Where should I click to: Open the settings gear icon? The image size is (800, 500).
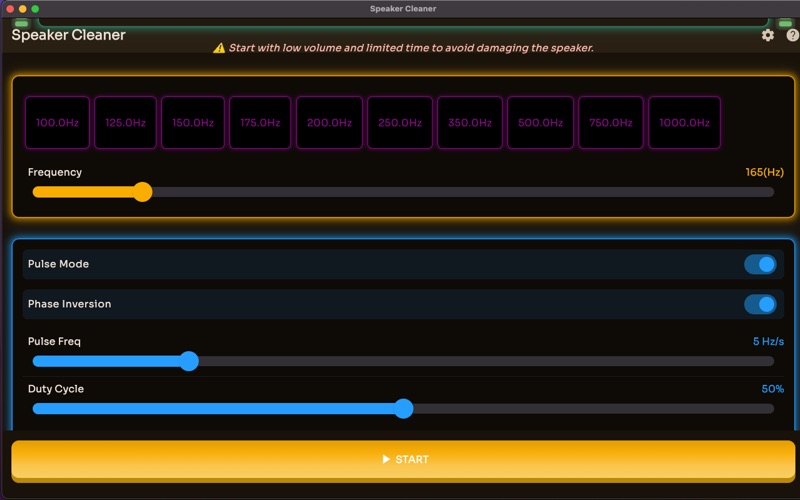point(767,35)
